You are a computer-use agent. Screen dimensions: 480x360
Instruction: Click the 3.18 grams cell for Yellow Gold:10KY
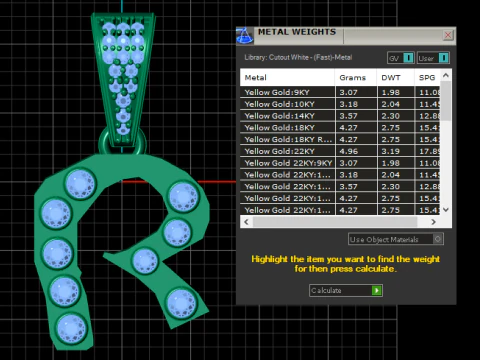coord(356,104)
